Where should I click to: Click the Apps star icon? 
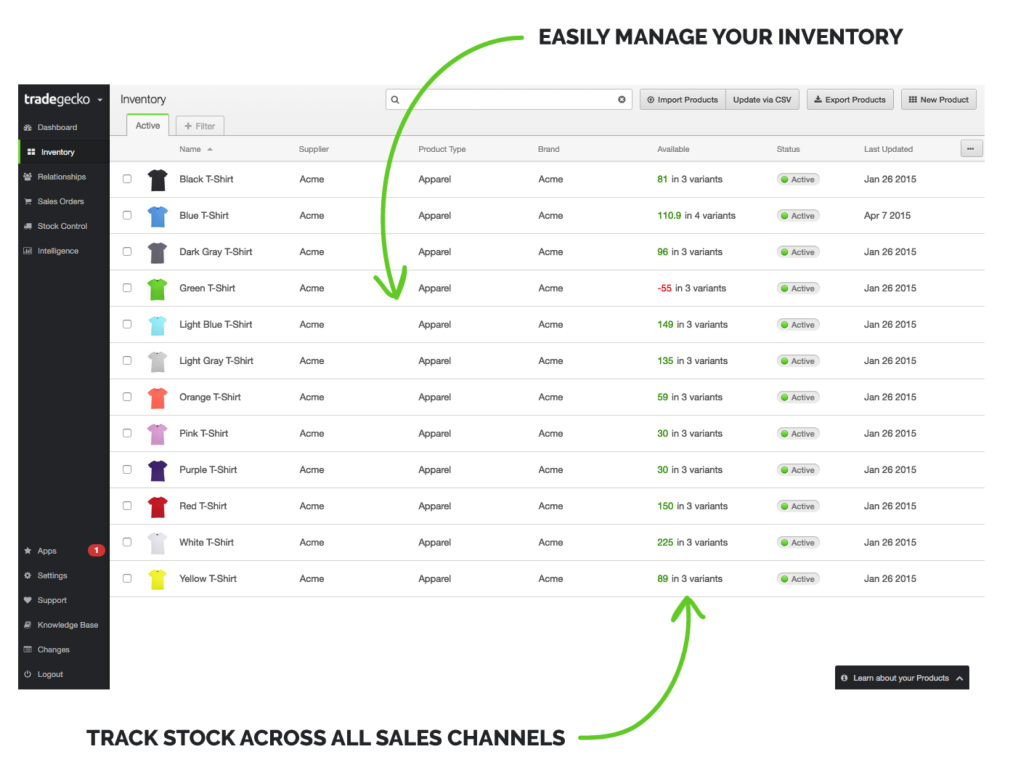coord(28,551)
